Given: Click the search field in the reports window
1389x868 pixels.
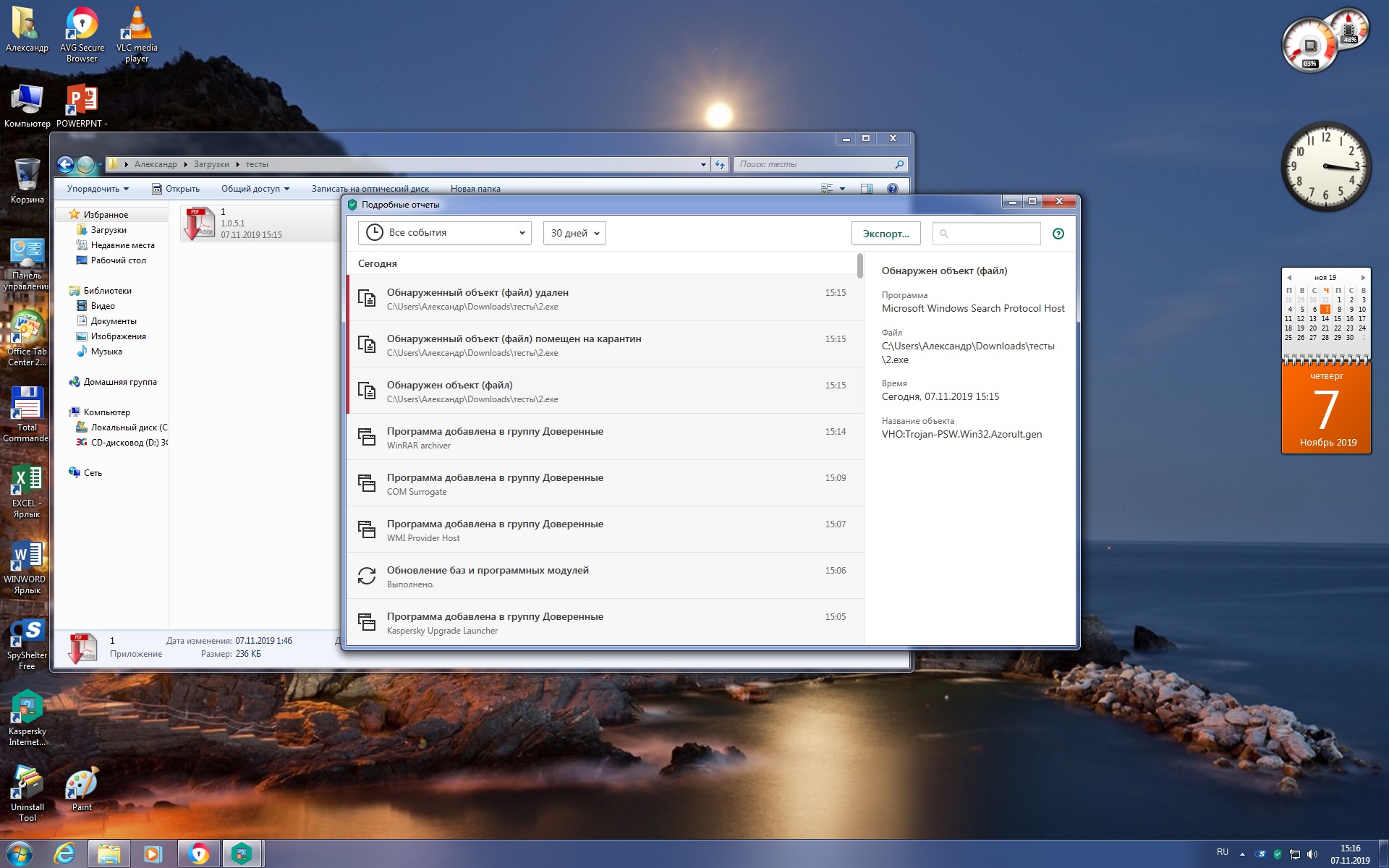Looking at the screenshot, I should click(x=987, y=234).
